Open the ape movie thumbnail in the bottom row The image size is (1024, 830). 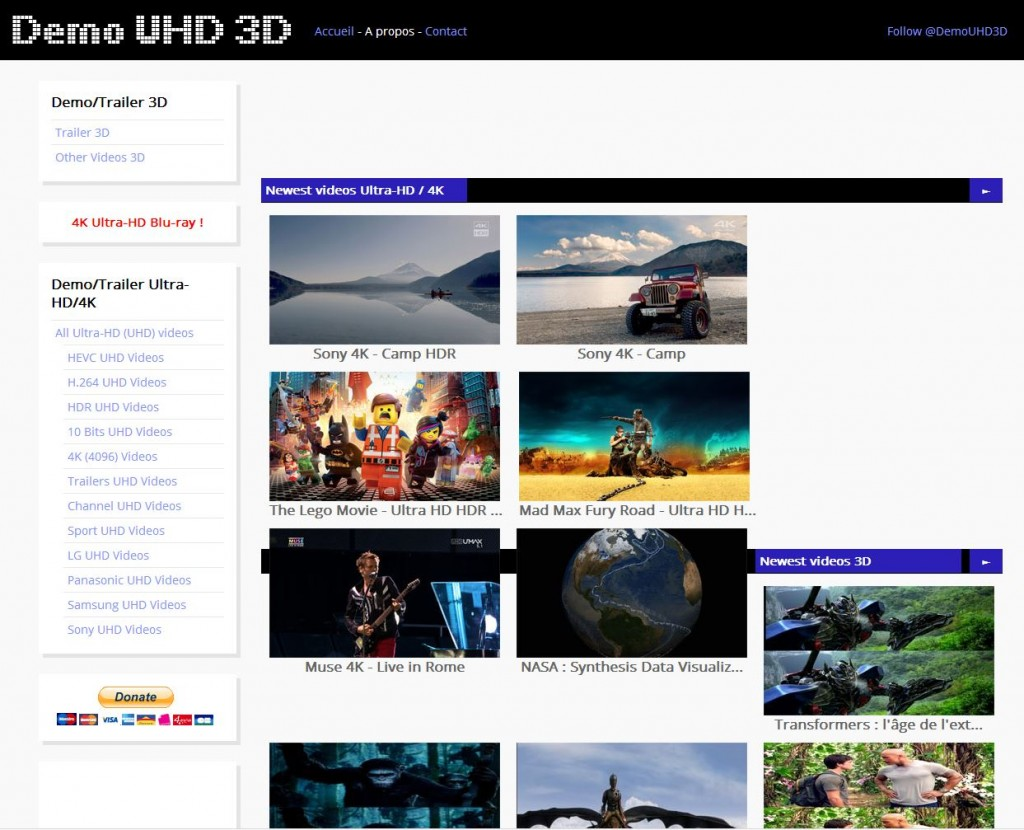point(385,786)
